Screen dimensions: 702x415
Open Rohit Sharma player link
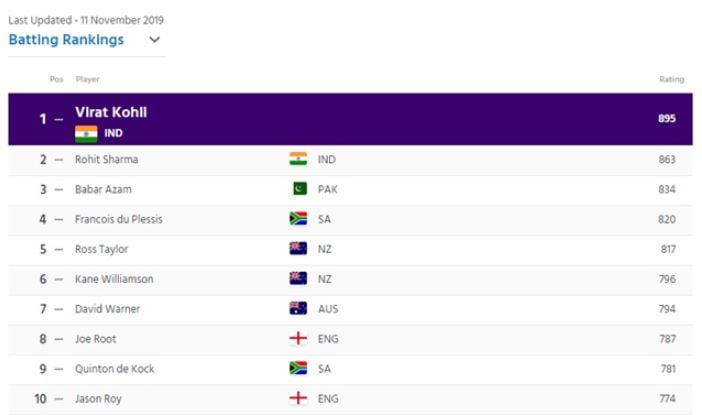point(106,159)
